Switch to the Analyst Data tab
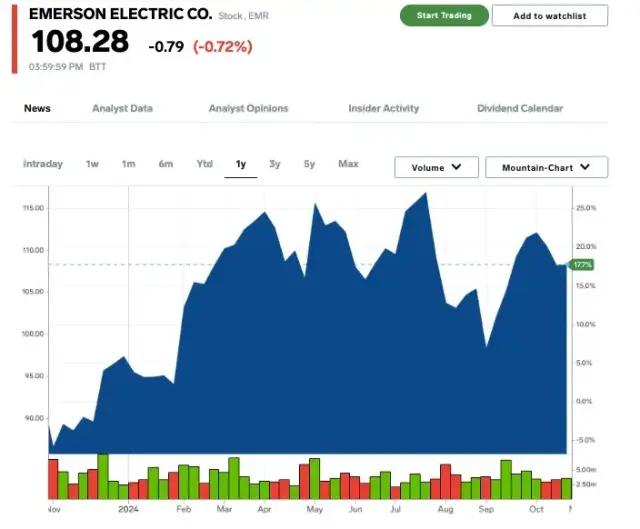640x529 pixels. [x=122, y=108]
